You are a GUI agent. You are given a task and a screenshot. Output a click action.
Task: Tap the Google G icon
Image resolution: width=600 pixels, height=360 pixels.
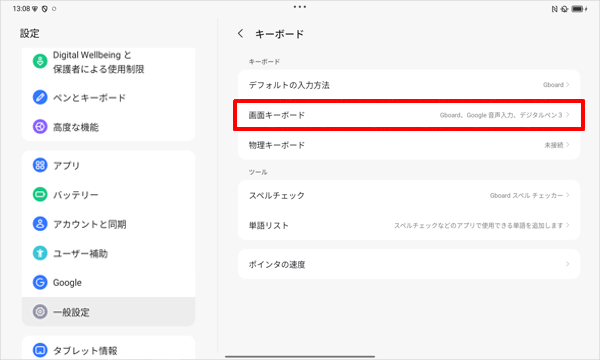click(x=40, y=282)
